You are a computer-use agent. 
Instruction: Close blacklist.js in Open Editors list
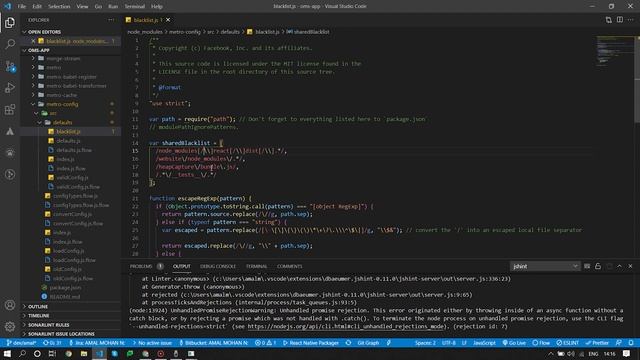point(33,41)
